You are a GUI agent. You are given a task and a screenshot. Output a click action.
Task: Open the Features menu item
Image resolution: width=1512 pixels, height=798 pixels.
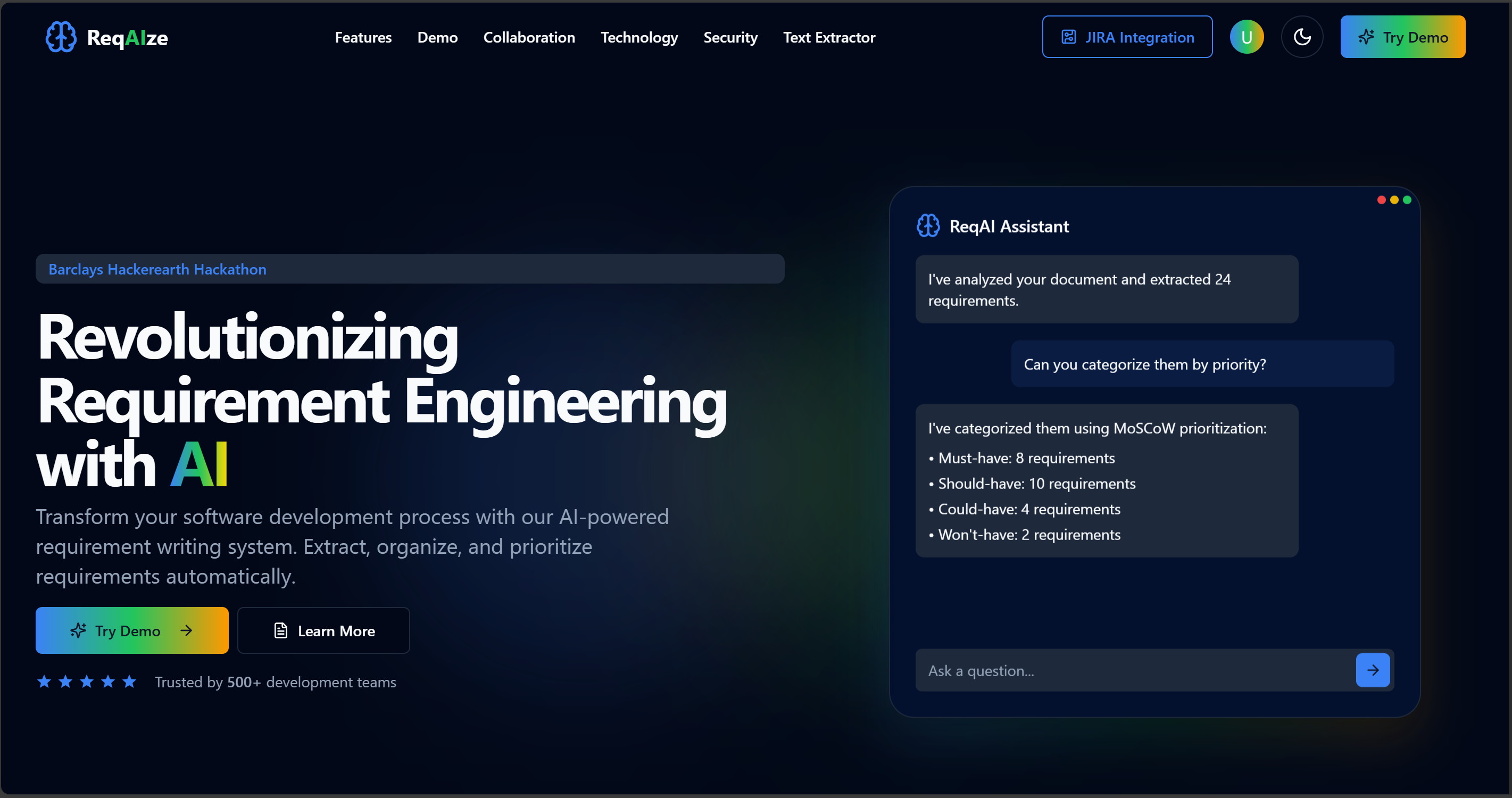tap(363, 38)
